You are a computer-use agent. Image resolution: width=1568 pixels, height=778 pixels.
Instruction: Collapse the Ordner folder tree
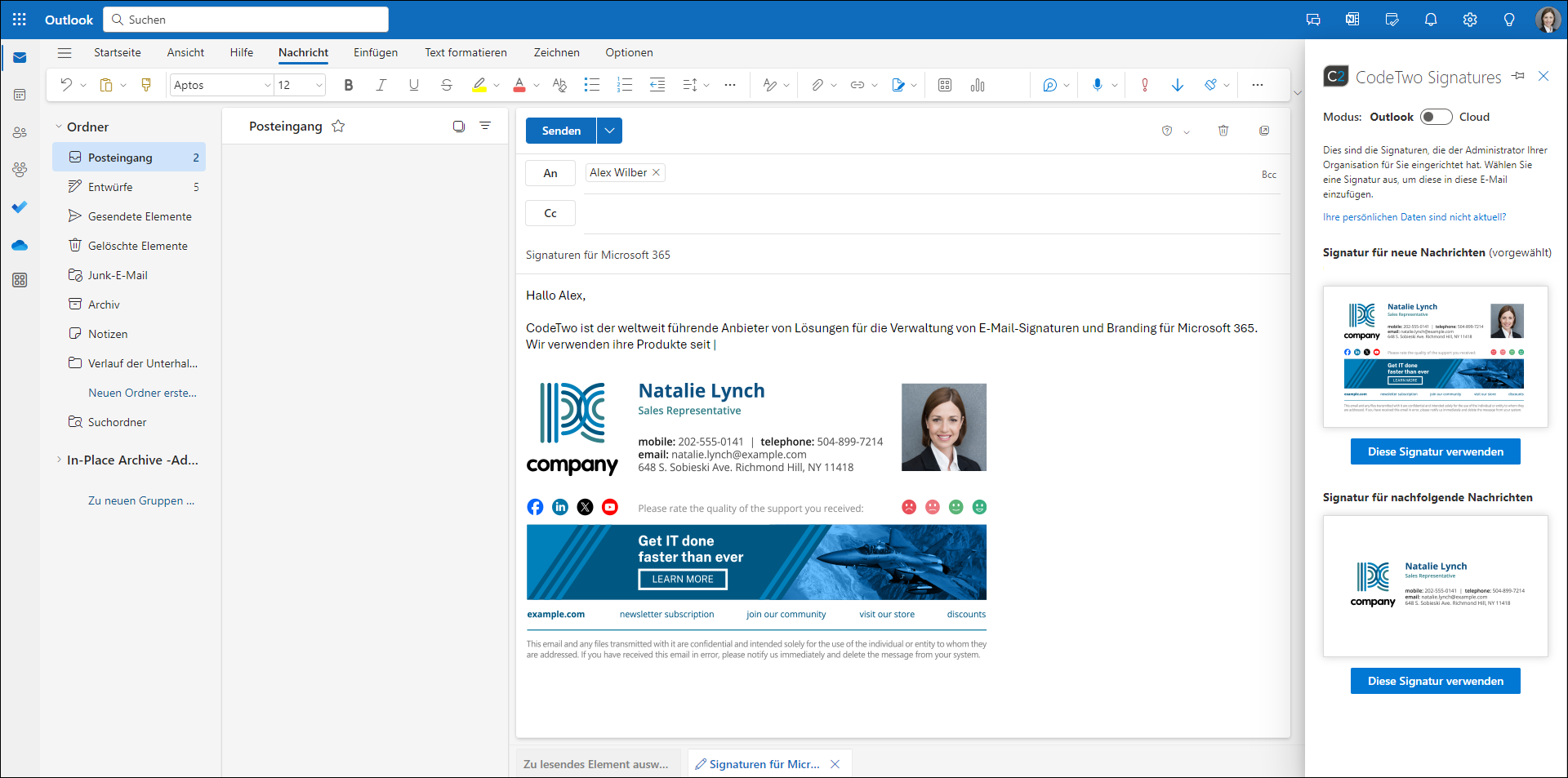tap(59, 127)
